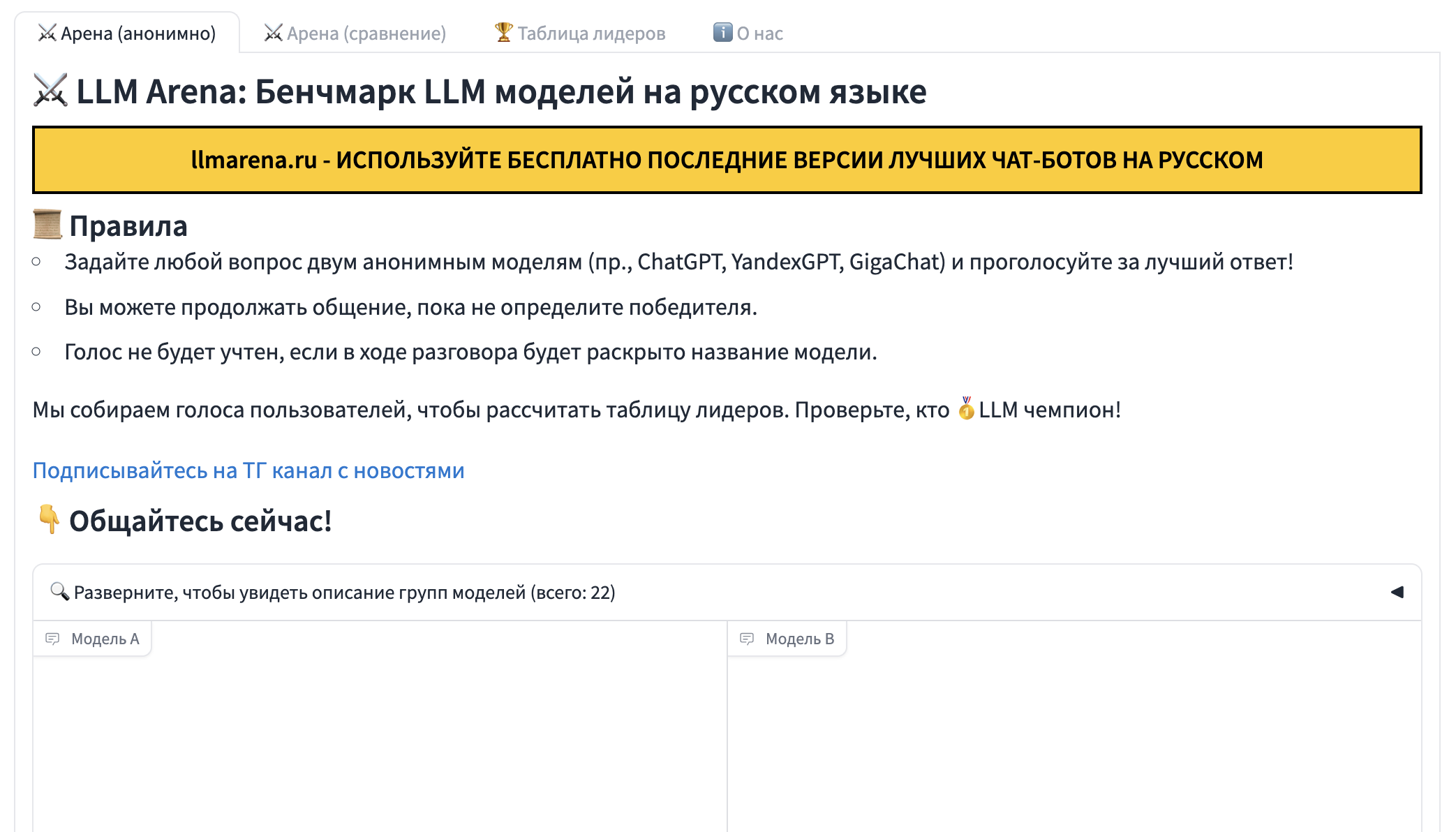Click the pointing-down hand emoji icon
The height and width of the screenshot is (832, 1456).
coord(48,519)
